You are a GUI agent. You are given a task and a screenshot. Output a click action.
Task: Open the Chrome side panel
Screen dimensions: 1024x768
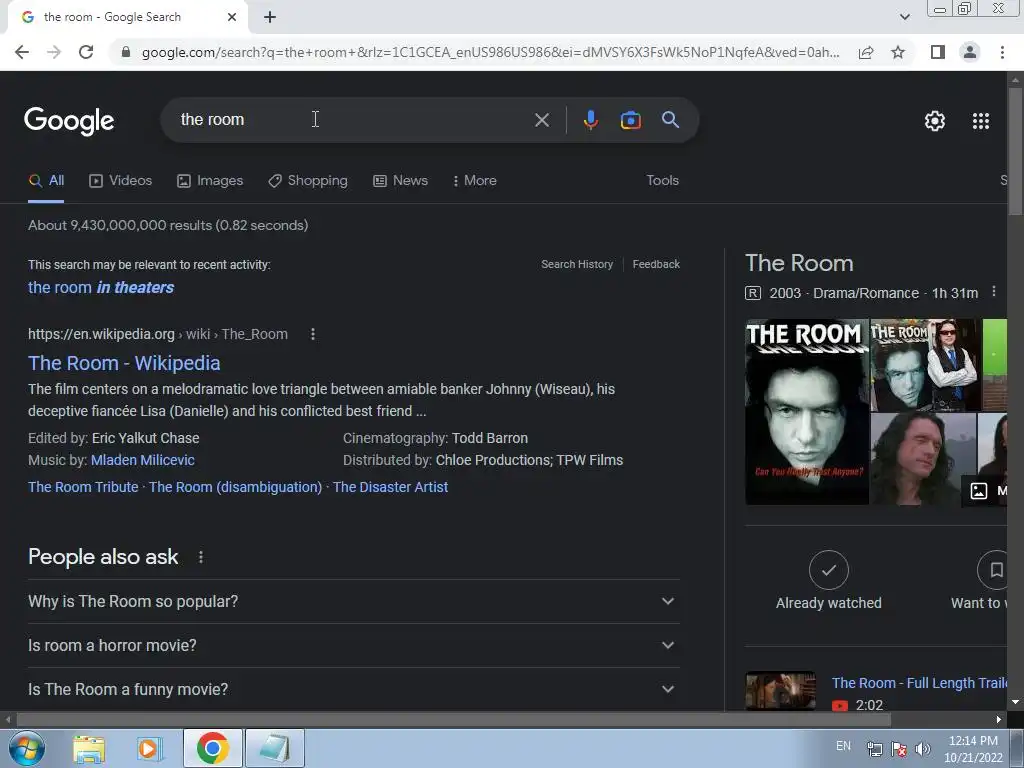[x=938, y=52]
